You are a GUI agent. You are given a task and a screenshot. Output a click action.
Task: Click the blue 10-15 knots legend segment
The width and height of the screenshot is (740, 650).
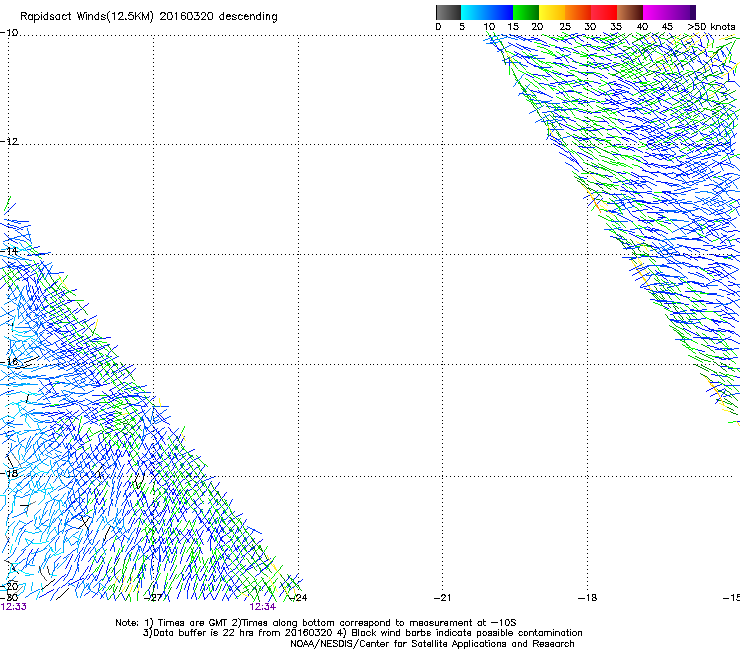pos(500,12)
